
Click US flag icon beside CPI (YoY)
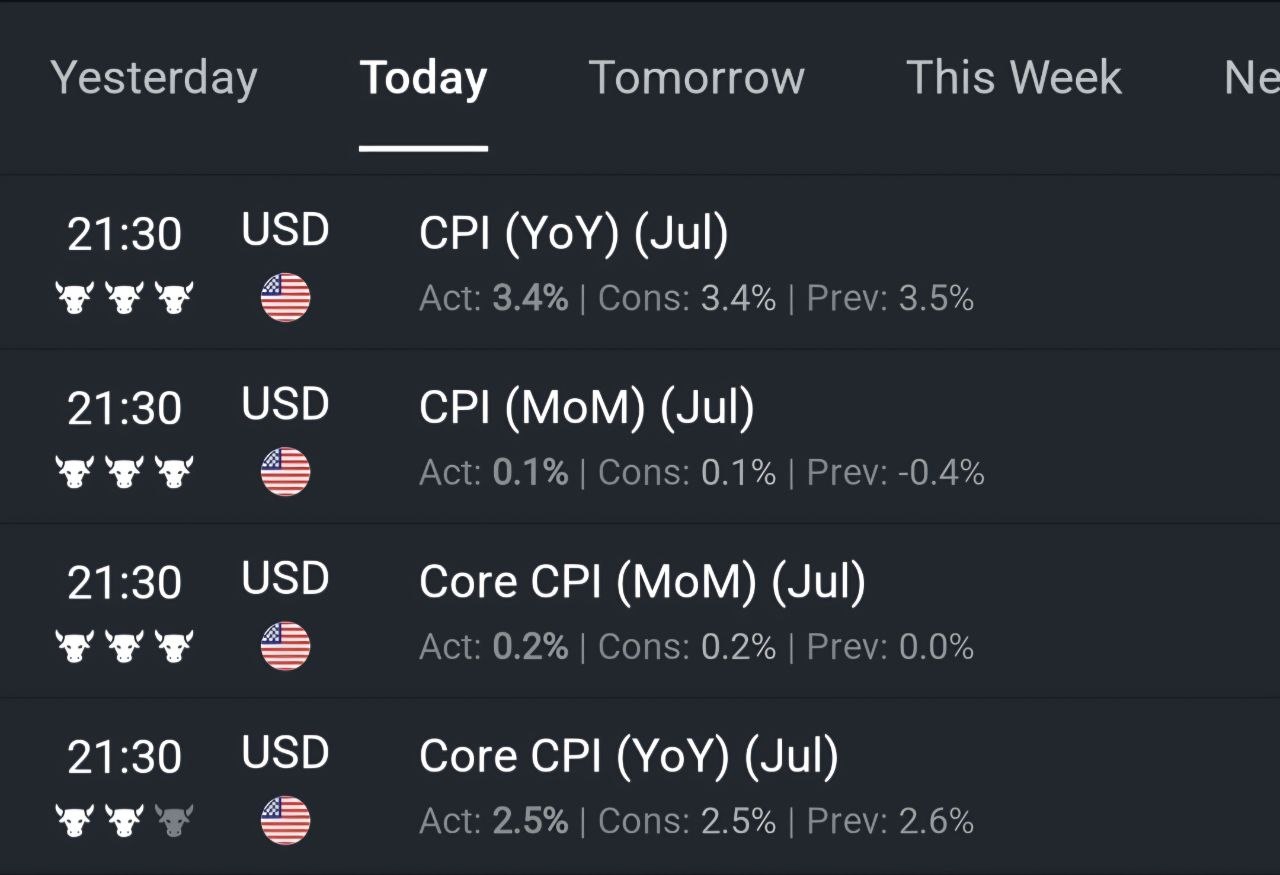click(286, 298)
